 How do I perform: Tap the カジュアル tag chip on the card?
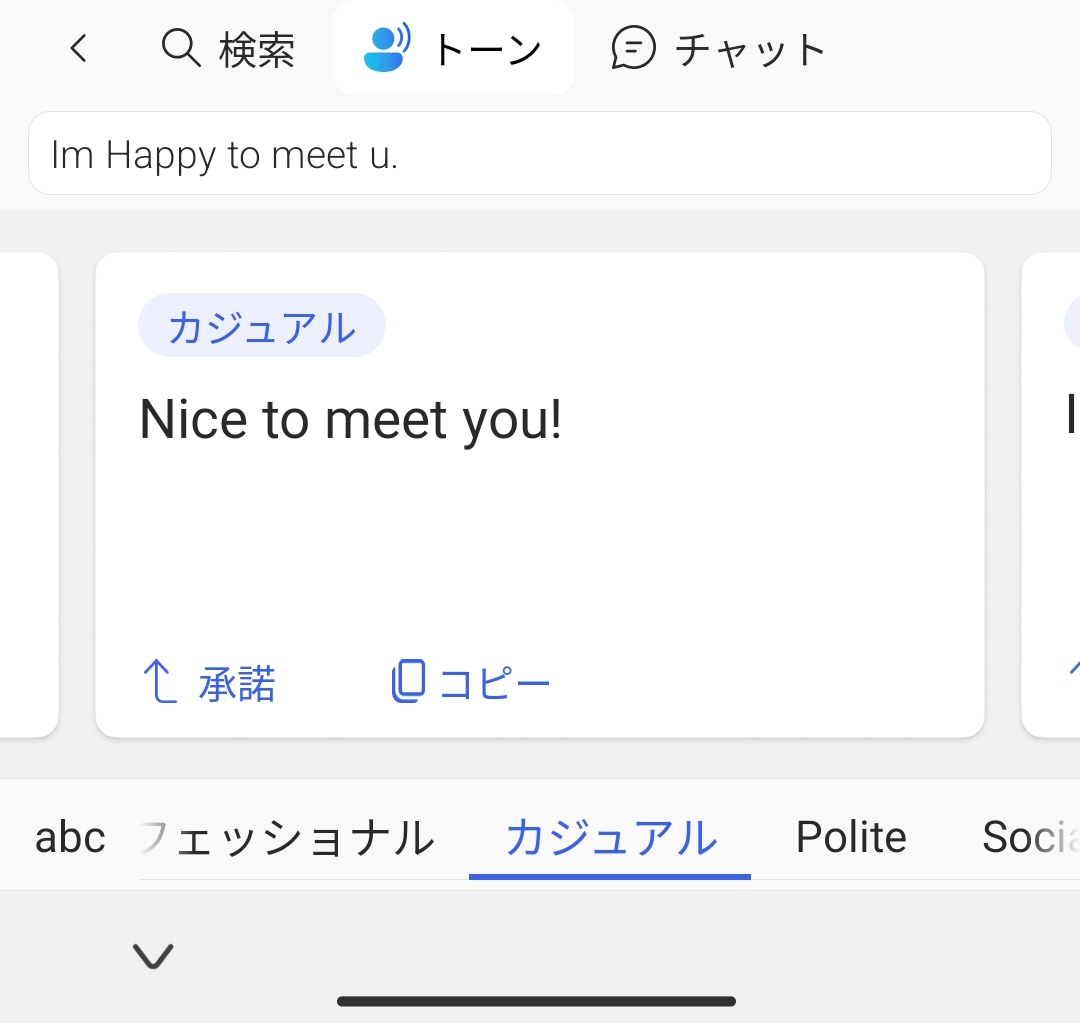(x=261, y=326)
